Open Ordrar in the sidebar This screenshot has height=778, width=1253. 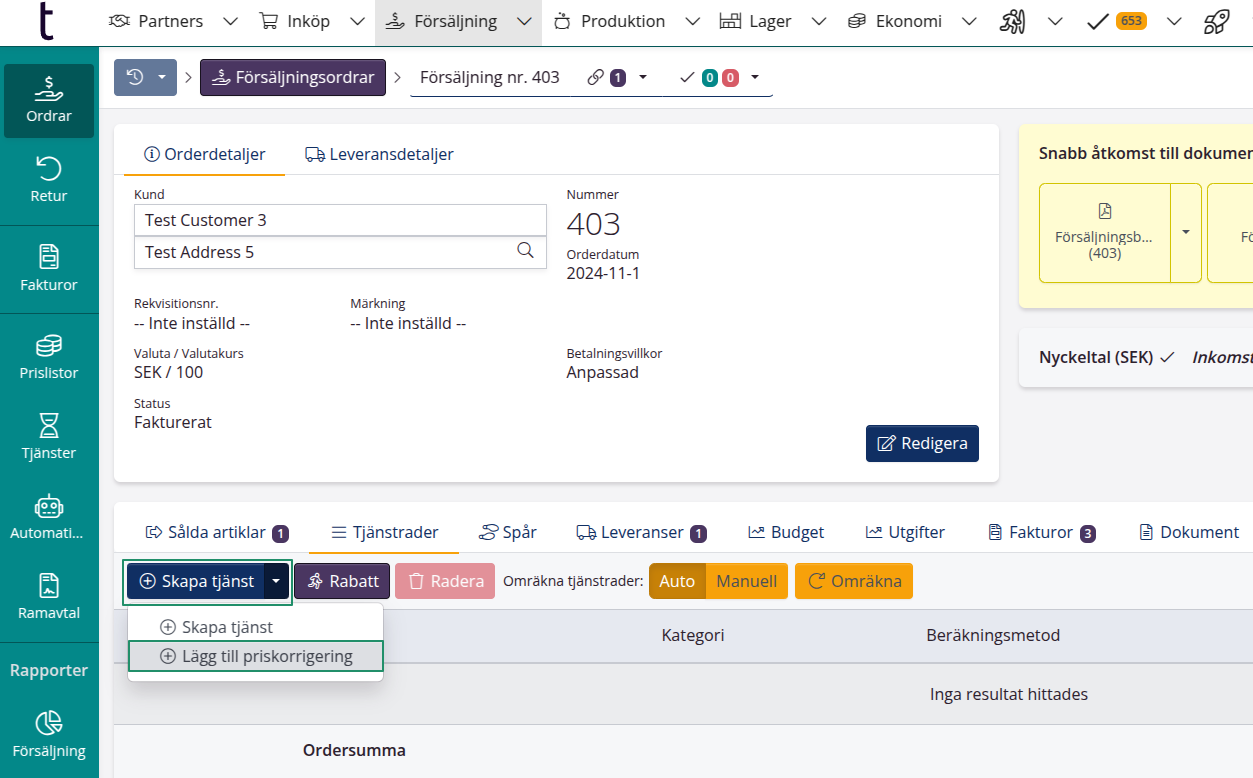49,101
